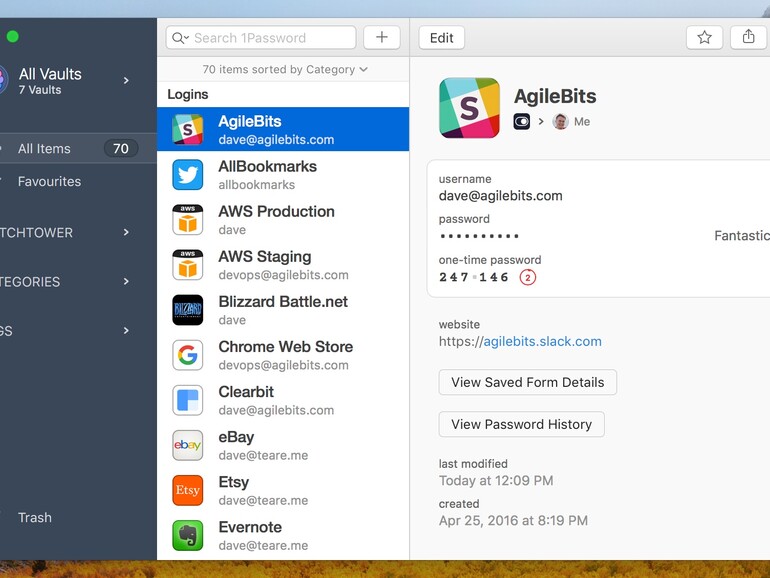
Task: Click the Chrome Web Store Google icon
Action: click(x=188, y=355)
